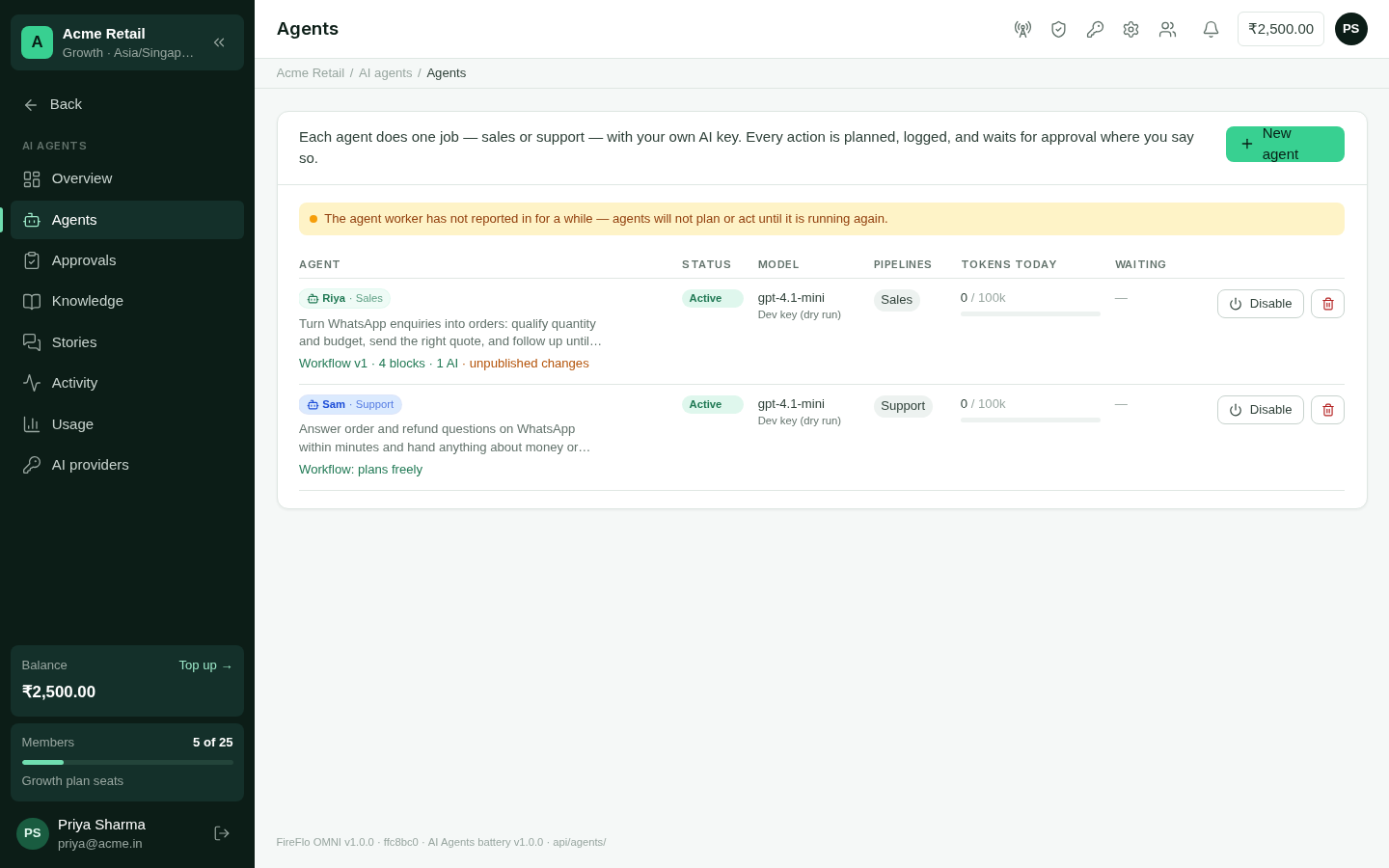Screen dimensions: 1389x868
Task: Click the Acme Retail workspace card
Action: click(x=127, y=42)
